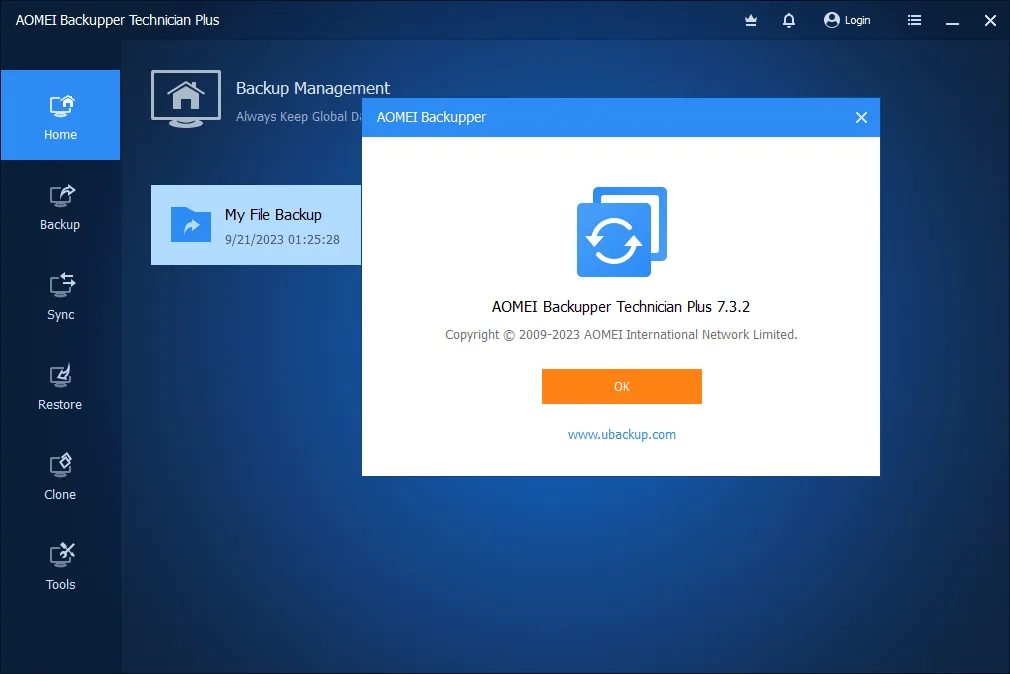
Task: Click the My File Backup folder icon
Action: (x=191, y=225)
